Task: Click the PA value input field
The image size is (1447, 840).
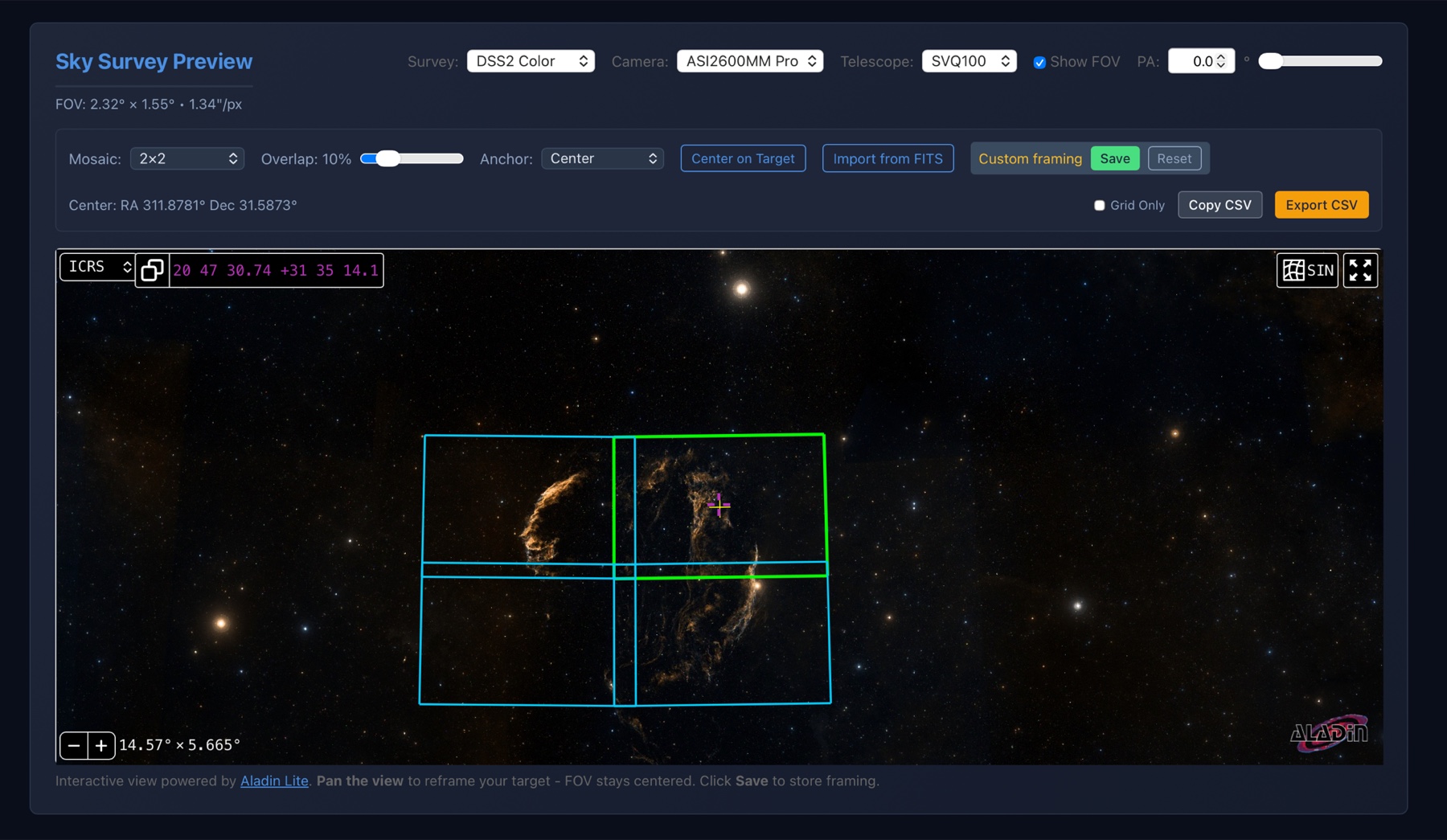Action: pos(1201,61)
